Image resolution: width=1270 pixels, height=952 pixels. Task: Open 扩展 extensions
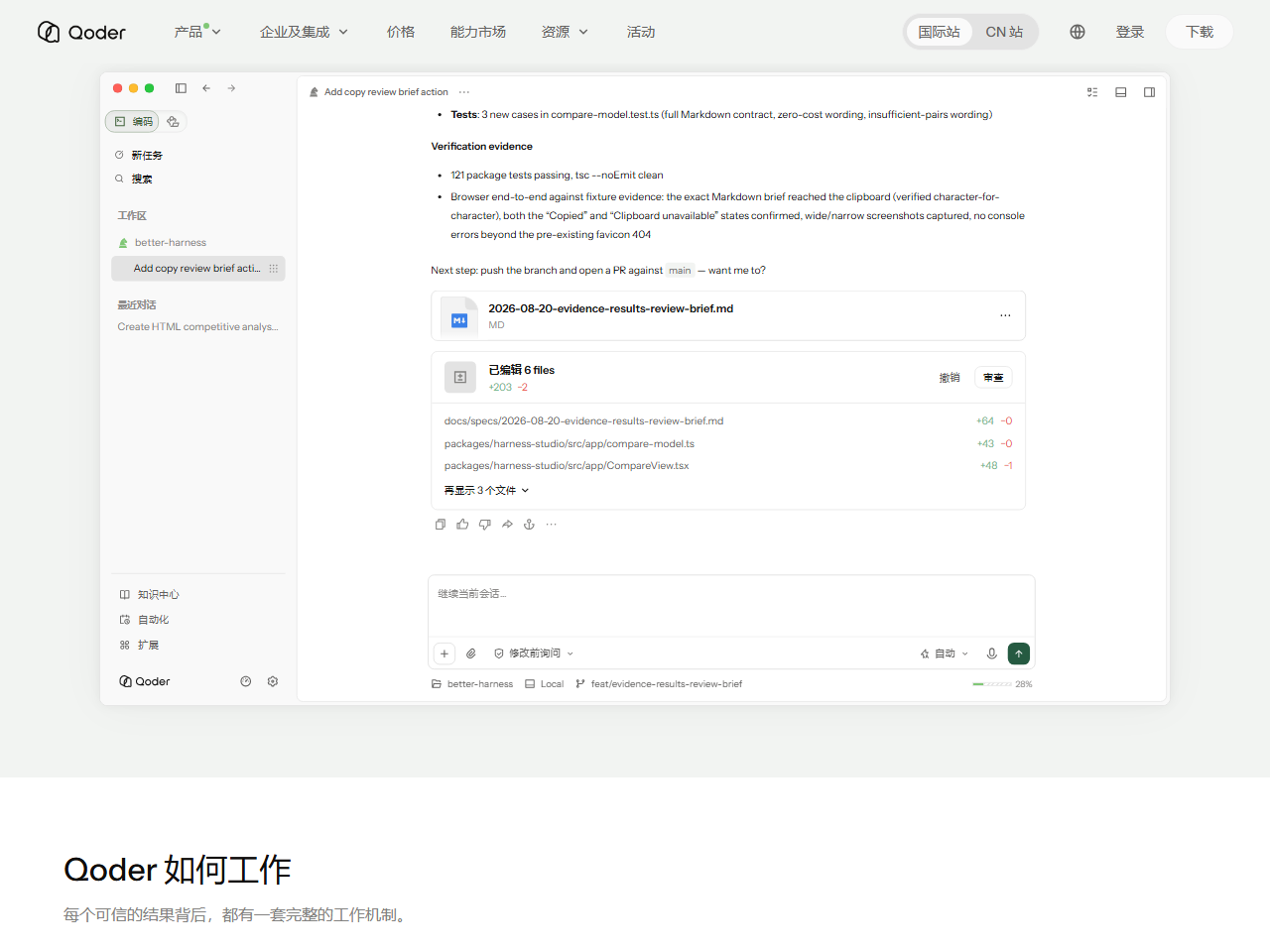pyautogui.click(x=140, y=646)
